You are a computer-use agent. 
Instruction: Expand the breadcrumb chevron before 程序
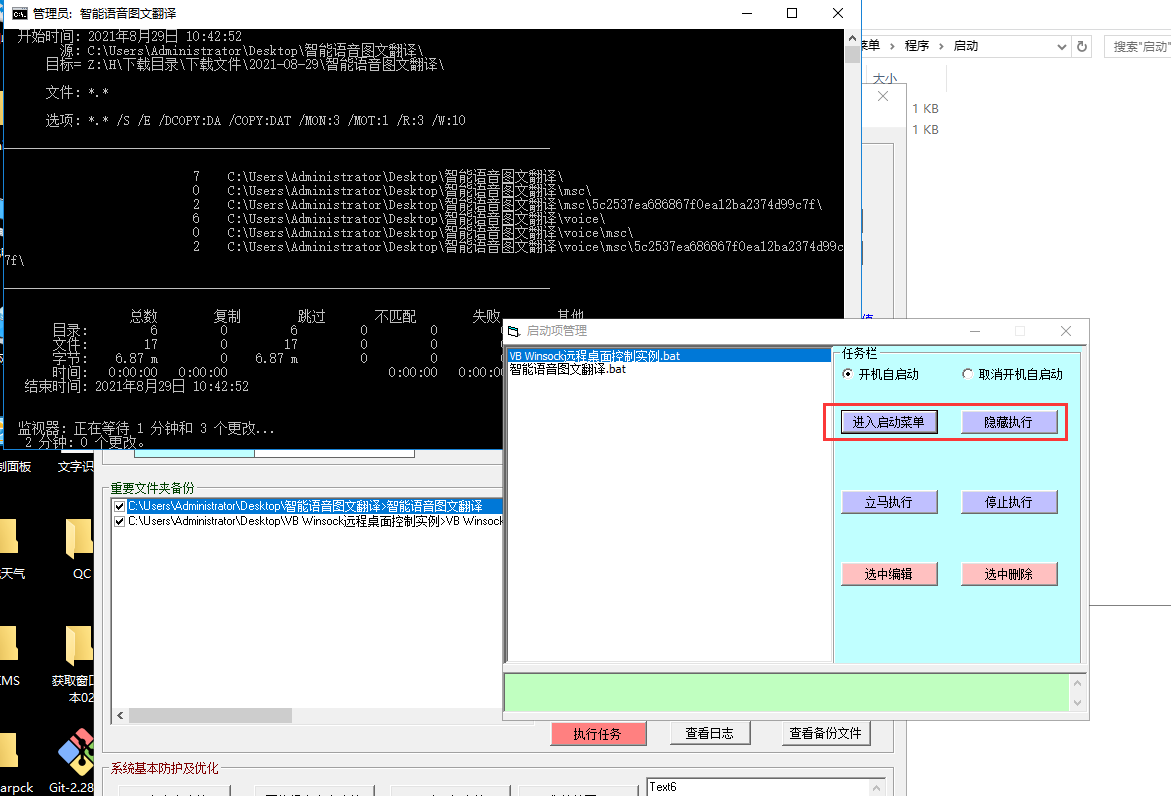click(894, 45)
